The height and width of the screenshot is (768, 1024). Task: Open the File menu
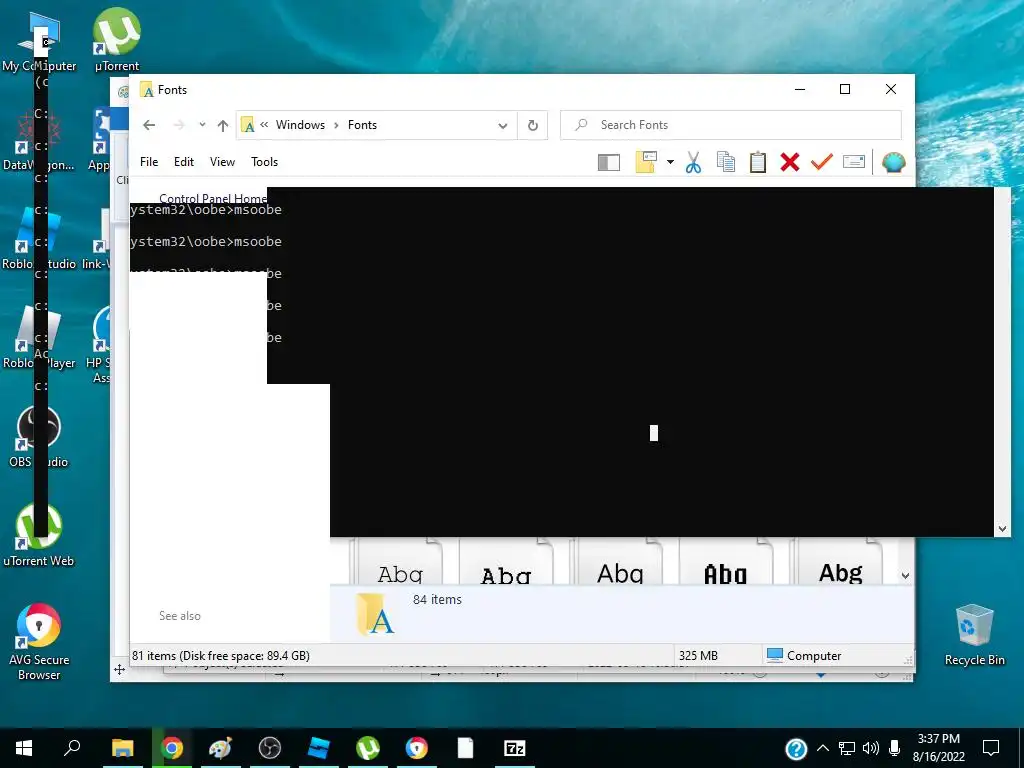(x=149, y=162)
